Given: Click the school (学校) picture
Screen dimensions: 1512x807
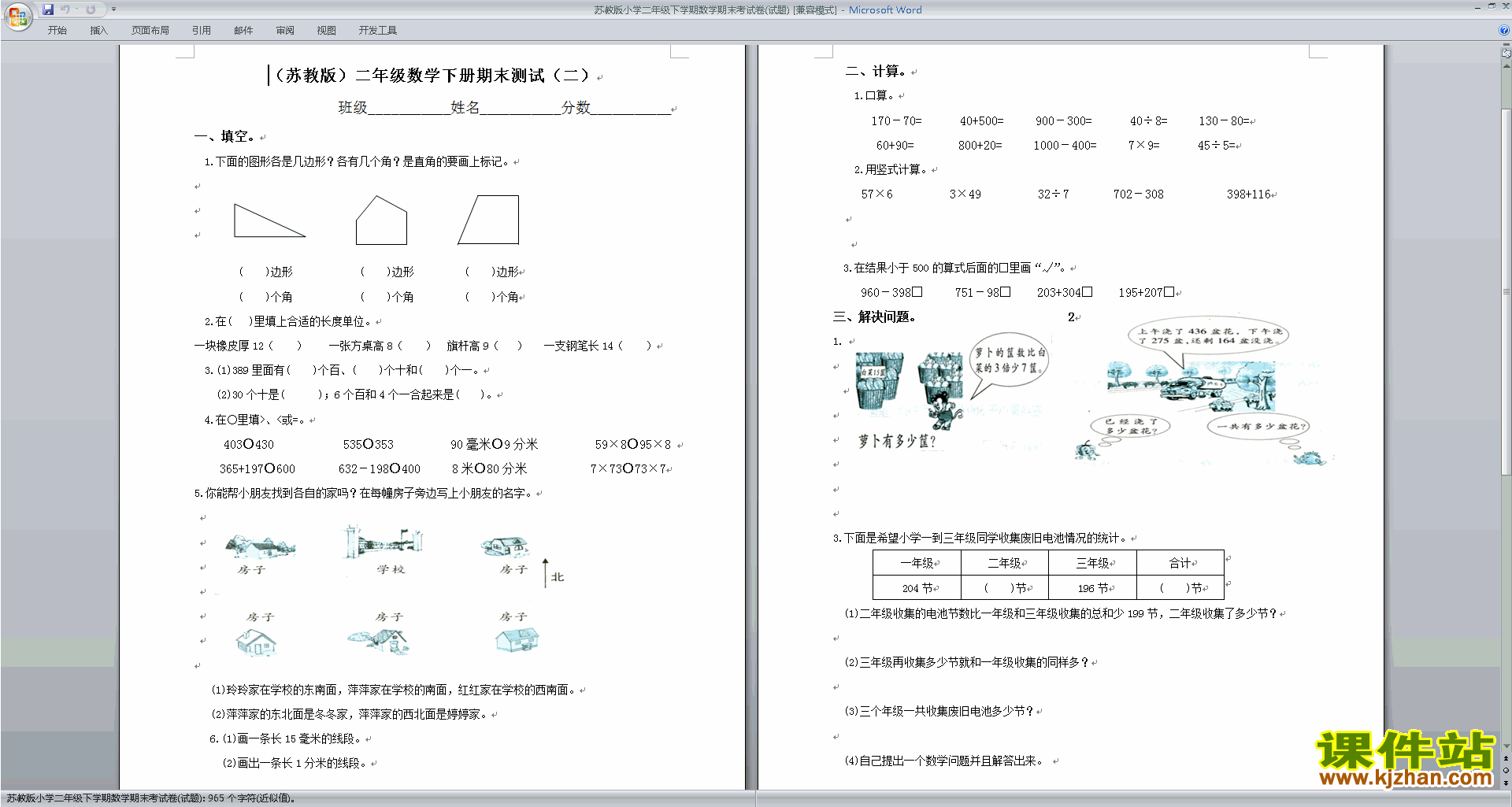Looking at the screenshot, I should [x=384, y=542].
